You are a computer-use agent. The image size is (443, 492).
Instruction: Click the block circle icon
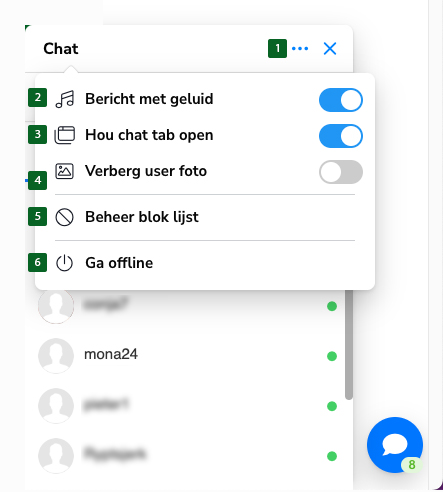pyautogui.click(x=64, y=217)
